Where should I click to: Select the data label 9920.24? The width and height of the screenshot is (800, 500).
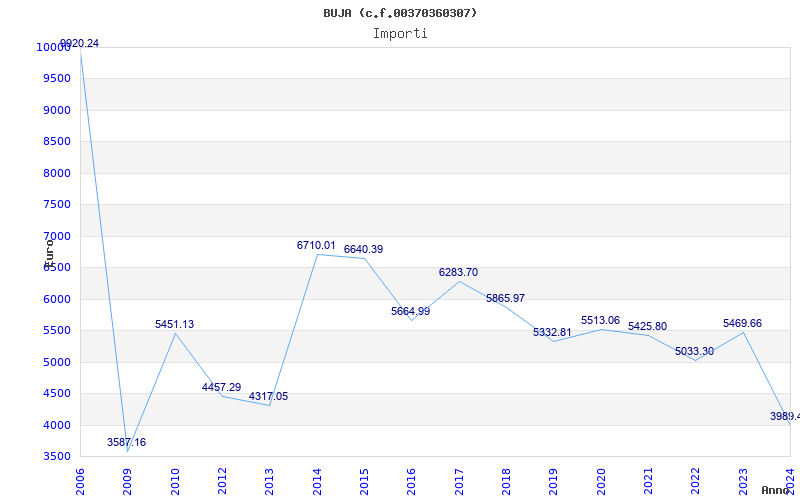point(80,43)
